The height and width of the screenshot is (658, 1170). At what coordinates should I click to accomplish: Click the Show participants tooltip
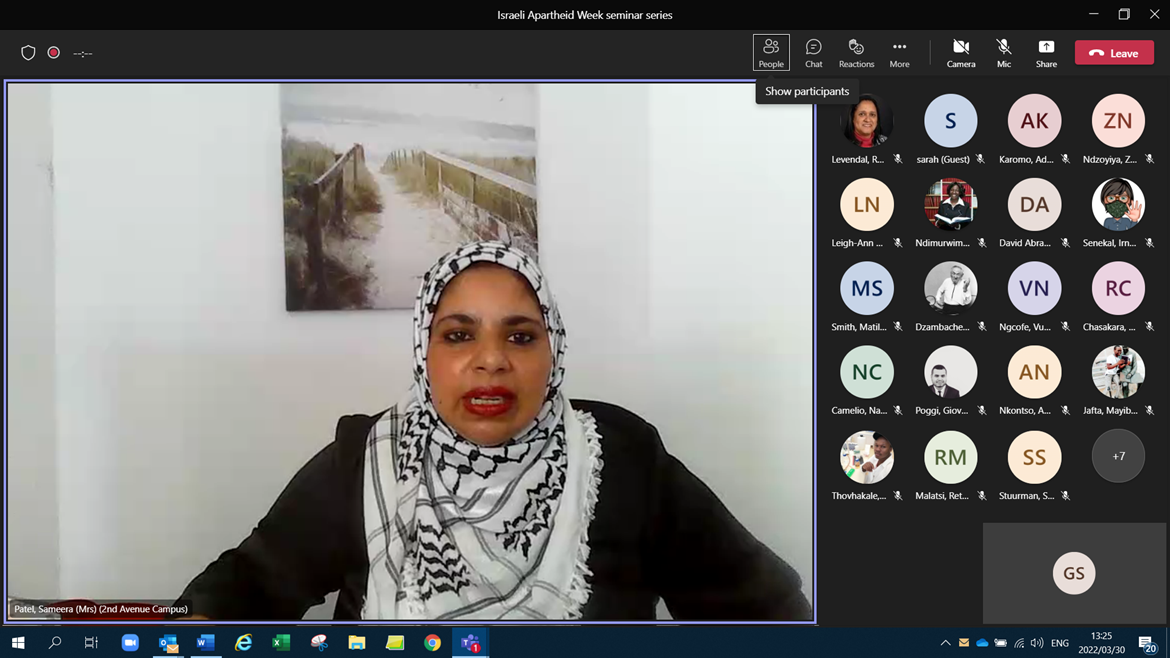pos(807,91)
